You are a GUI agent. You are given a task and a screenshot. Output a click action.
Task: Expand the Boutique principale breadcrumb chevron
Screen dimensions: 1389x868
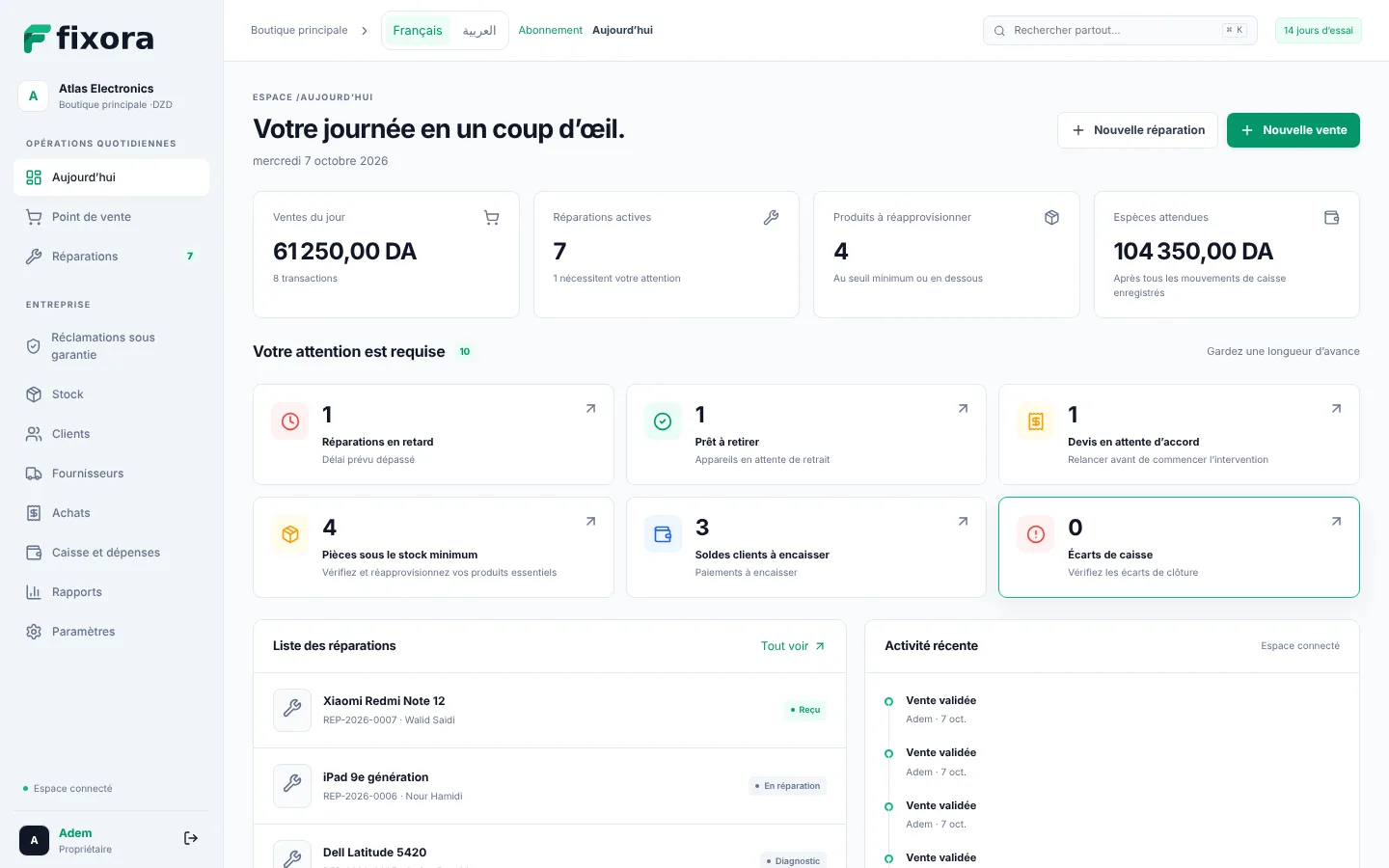point(365,31)
